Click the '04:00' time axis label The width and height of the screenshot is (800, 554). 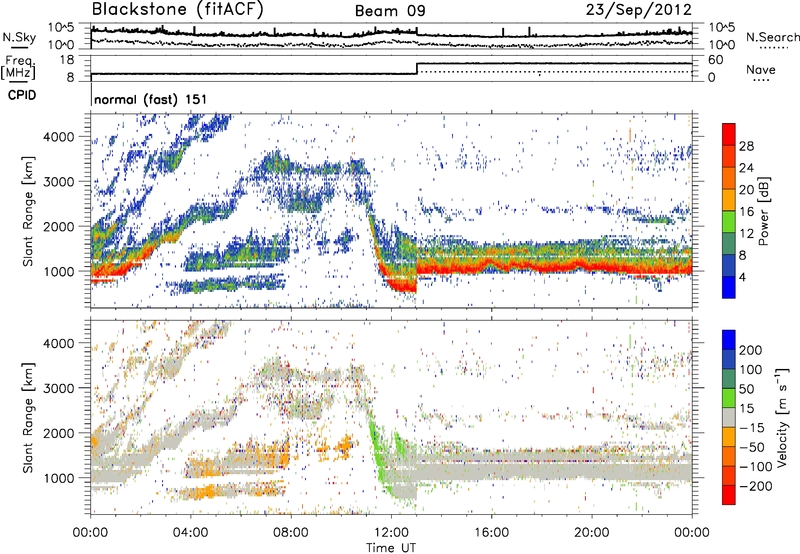coord(190,533)
